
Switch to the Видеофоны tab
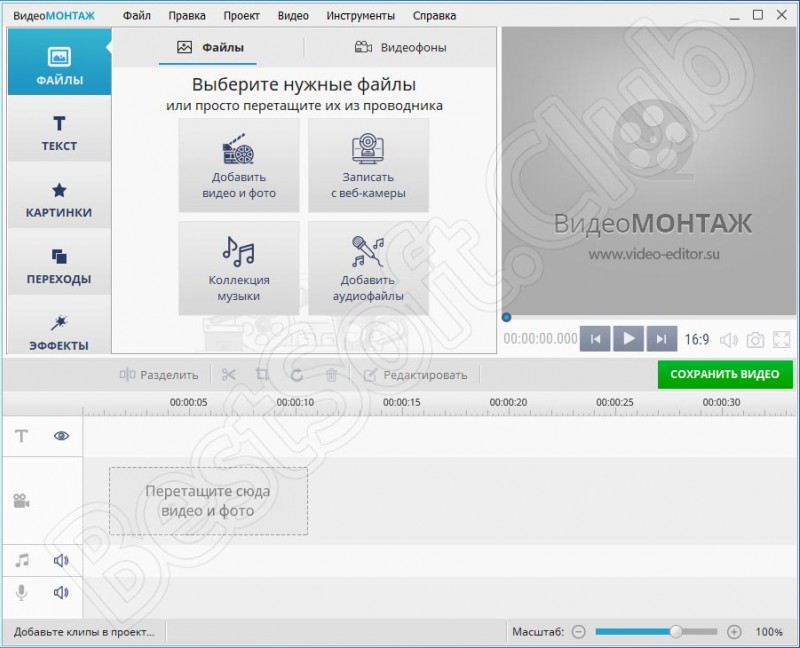coord(401,47)
